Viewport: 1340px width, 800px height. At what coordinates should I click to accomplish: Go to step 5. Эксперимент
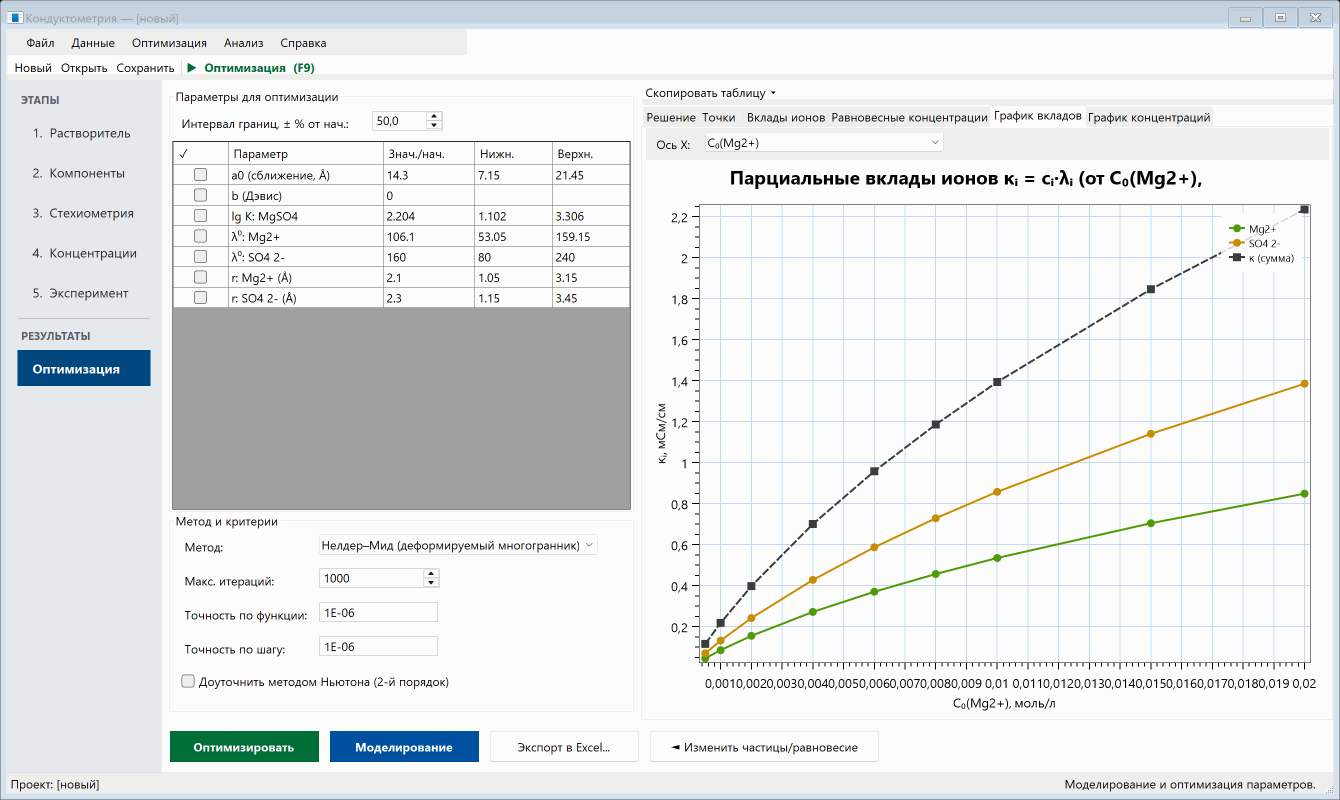[x=83, y=293]
